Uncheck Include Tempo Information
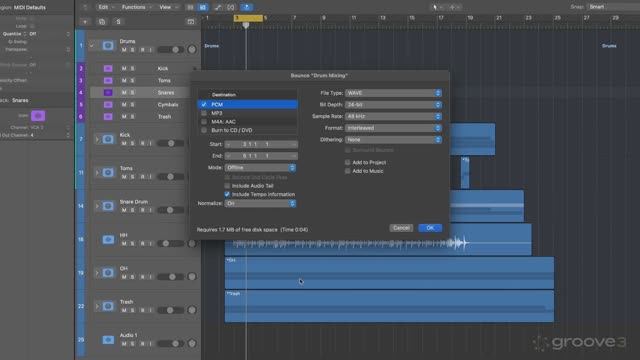This screenshot has height=360, width=640. [x=227, y=194]
